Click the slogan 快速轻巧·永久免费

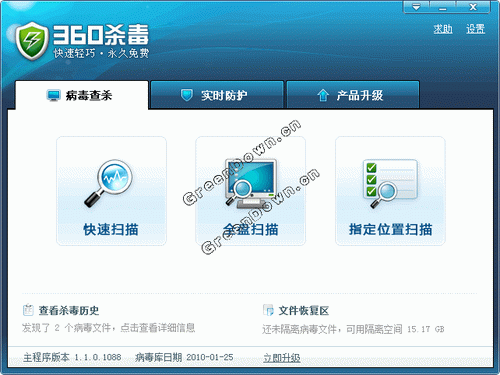point(101,53)
